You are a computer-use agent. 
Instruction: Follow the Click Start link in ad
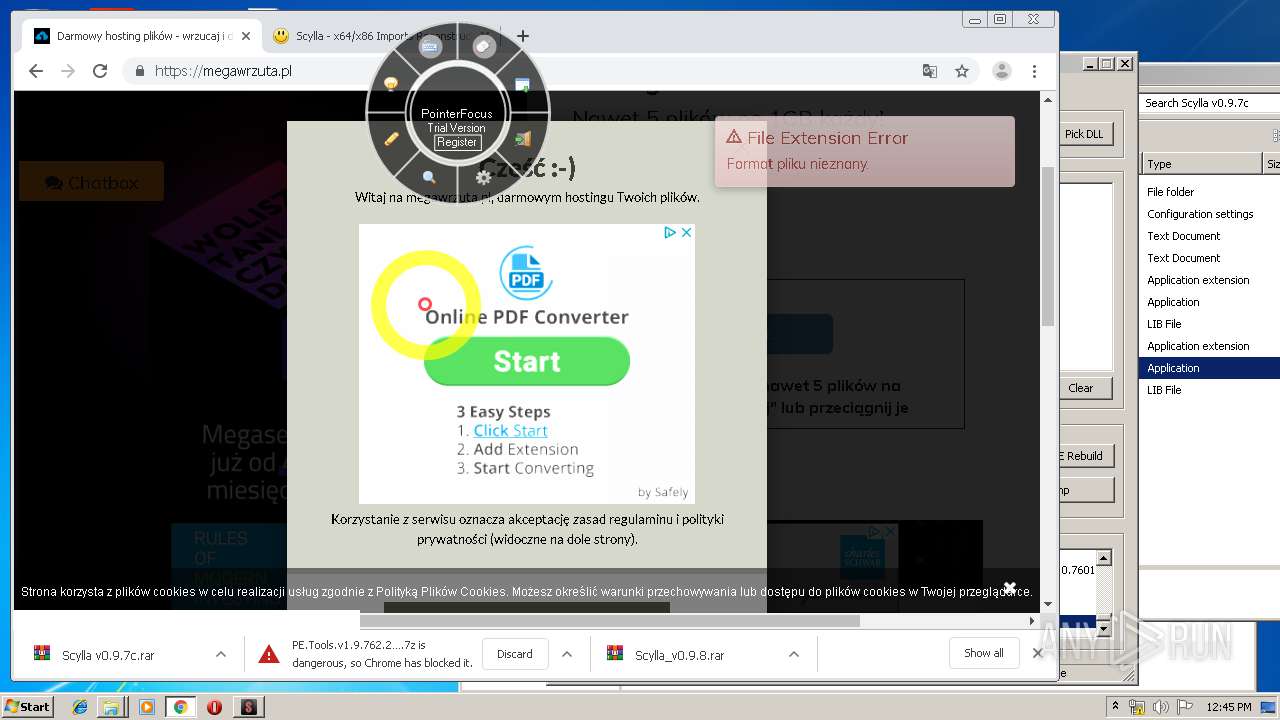pyautogui.click(x=510, y=431)
